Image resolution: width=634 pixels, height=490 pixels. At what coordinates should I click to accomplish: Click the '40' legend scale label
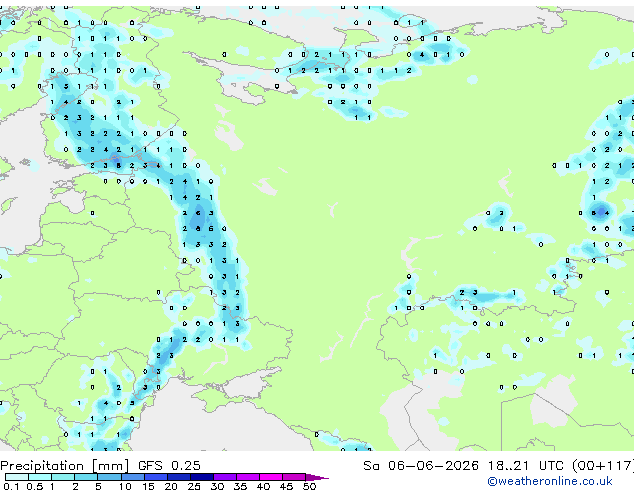coord(263,486)
